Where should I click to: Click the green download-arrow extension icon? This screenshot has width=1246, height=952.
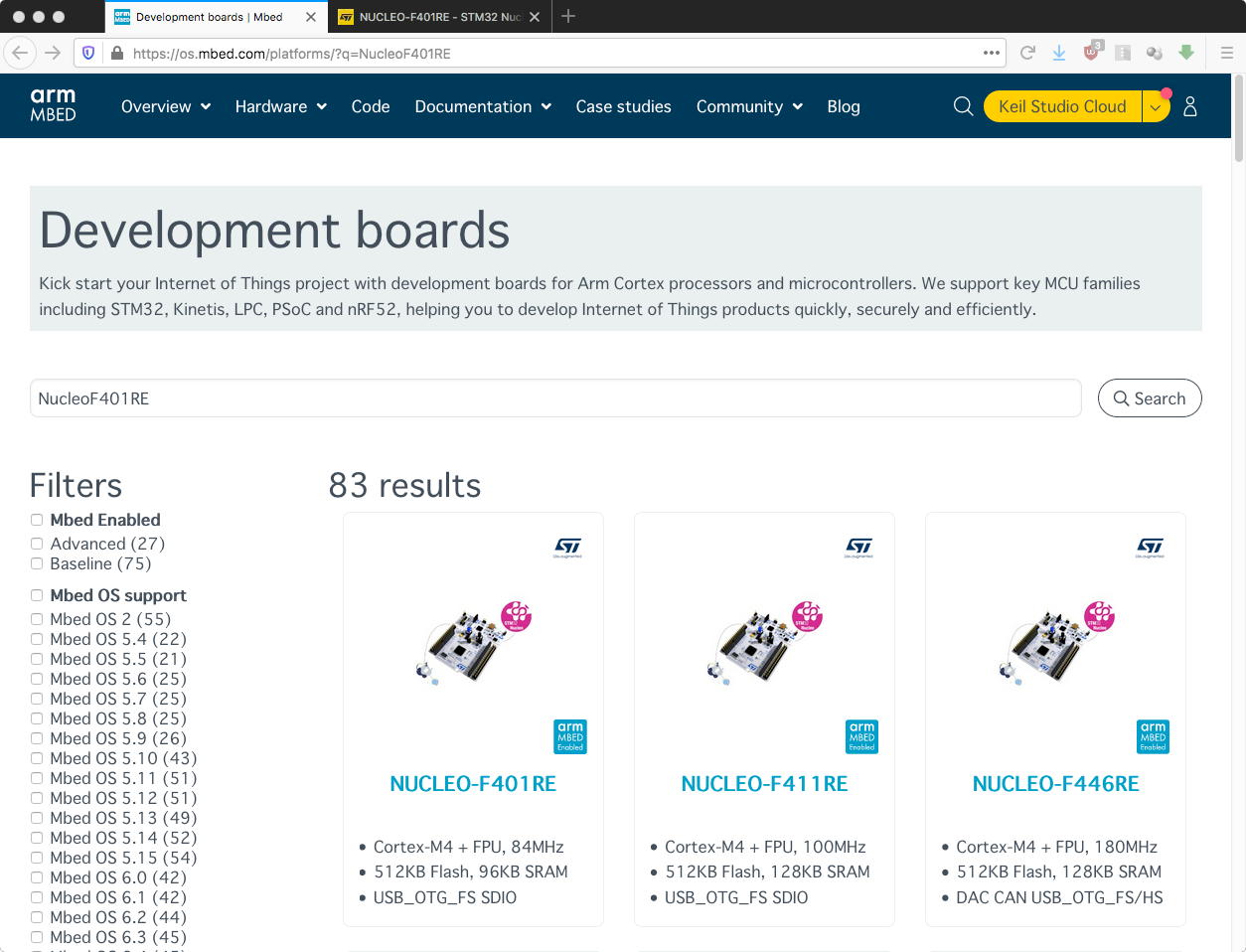(1186, 53)
